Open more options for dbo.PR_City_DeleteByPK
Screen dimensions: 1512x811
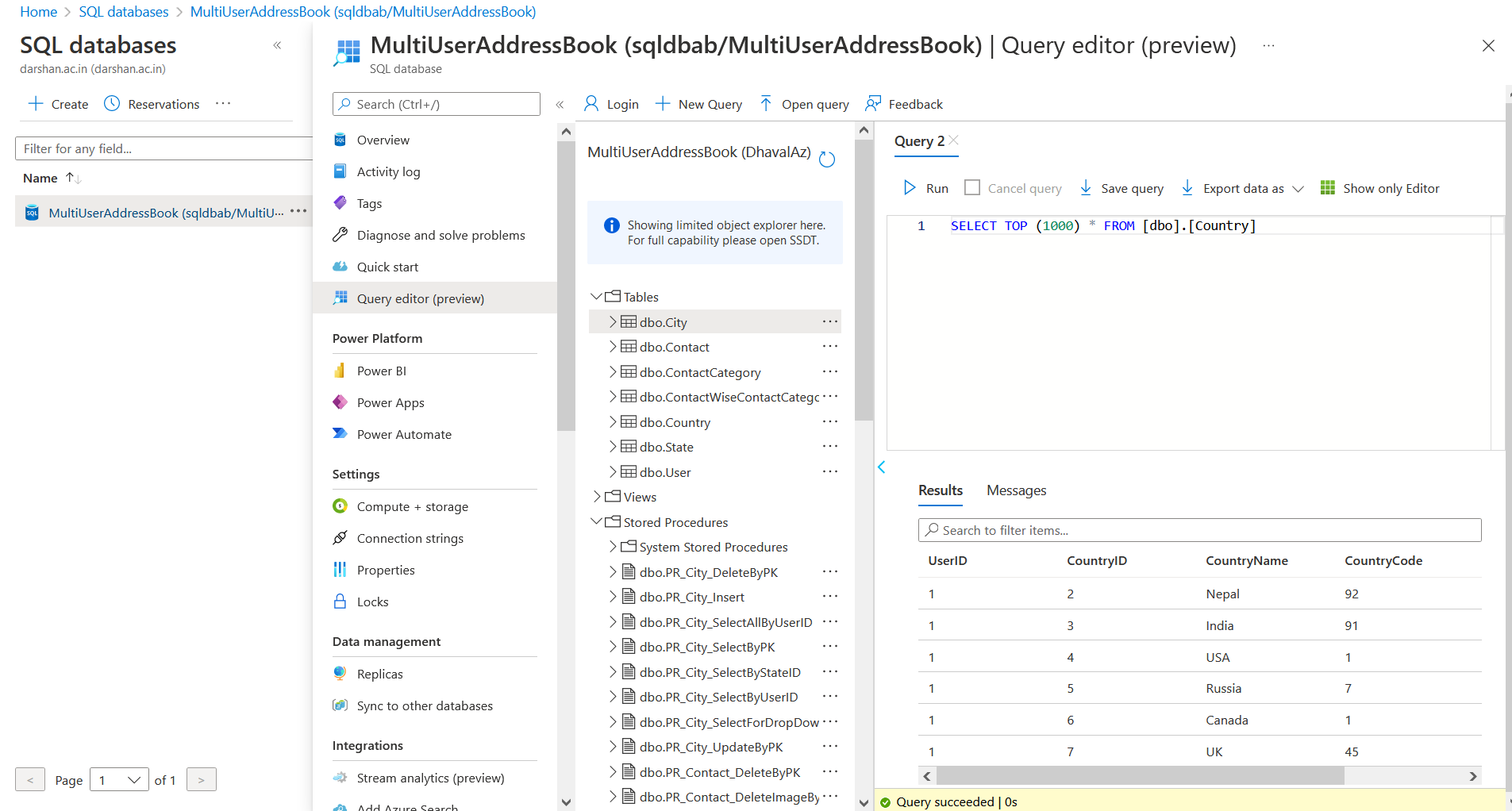(x=830, y=571)
